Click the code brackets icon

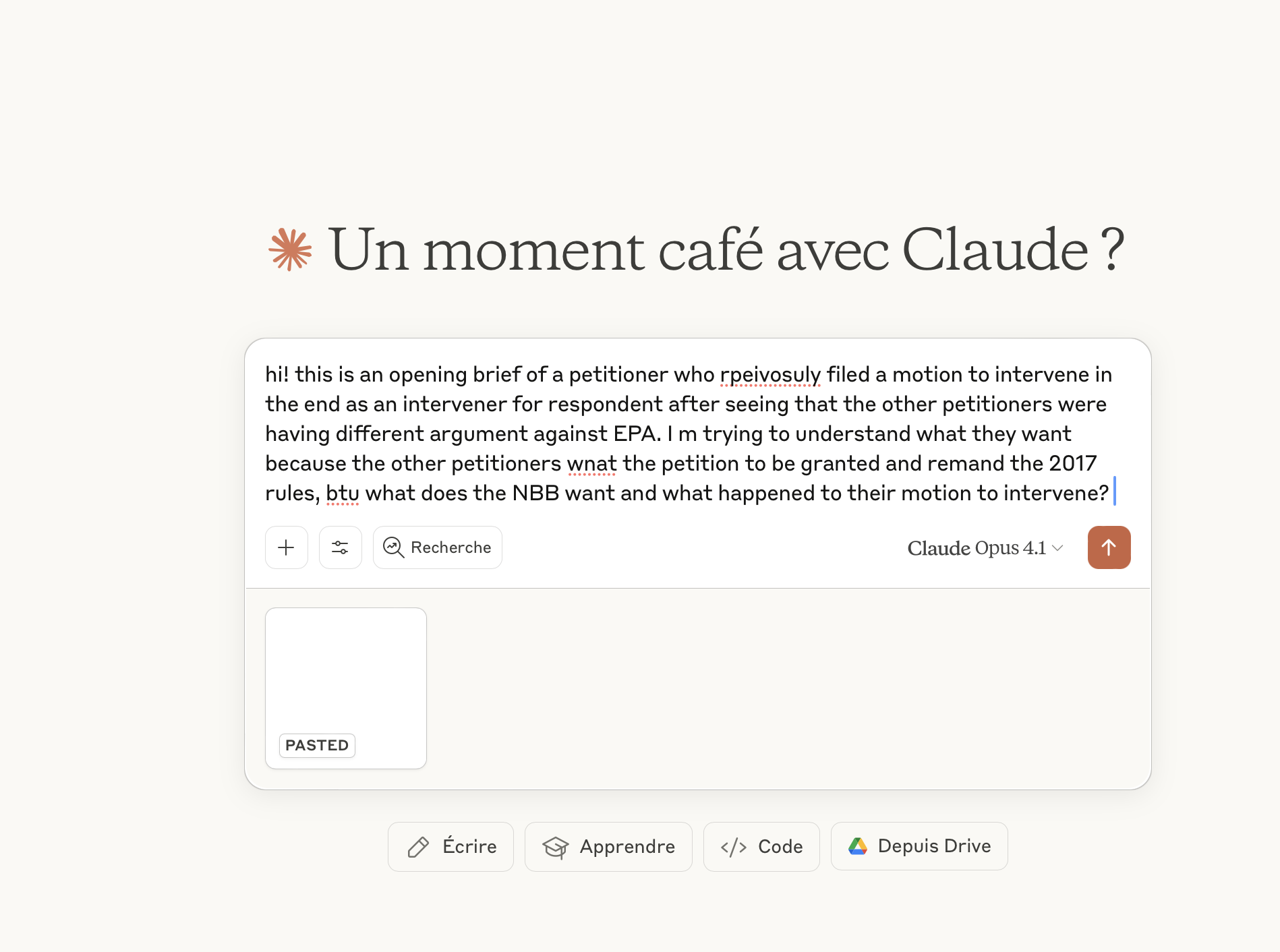(734, 847)
